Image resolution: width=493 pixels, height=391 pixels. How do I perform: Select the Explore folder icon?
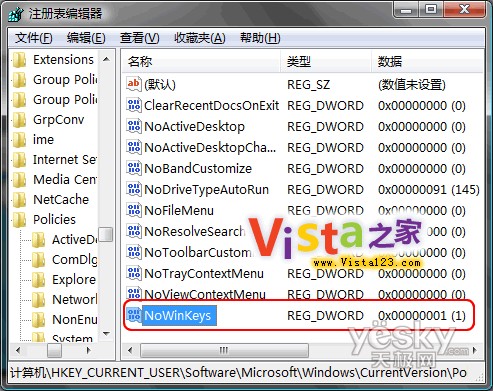click(39, 280)
